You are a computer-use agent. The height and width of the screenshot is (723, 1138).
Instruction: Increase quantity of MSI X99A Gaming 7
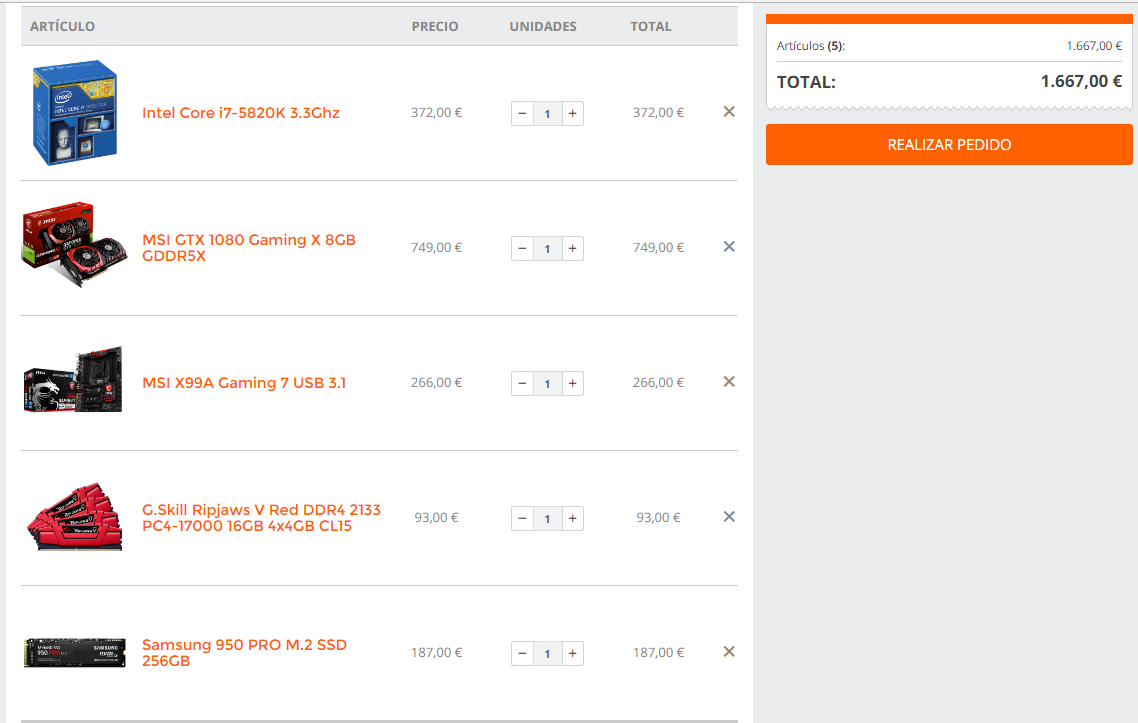click(573, 383)
